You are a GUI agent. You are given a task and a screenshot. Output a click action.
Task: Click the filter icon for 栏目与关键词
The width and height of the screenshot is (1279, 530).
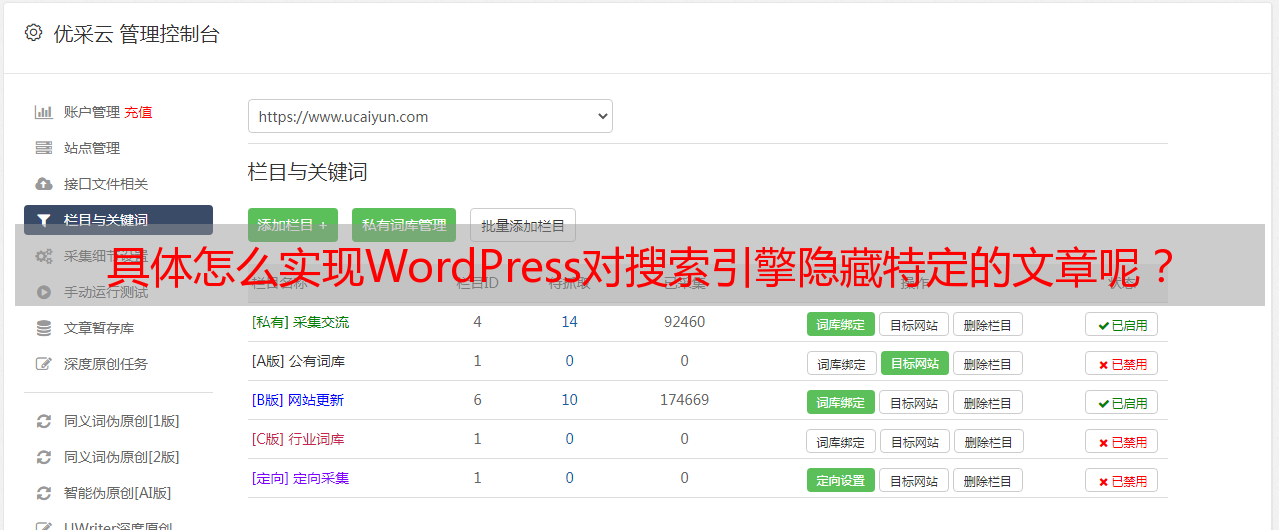pos(43,220)
